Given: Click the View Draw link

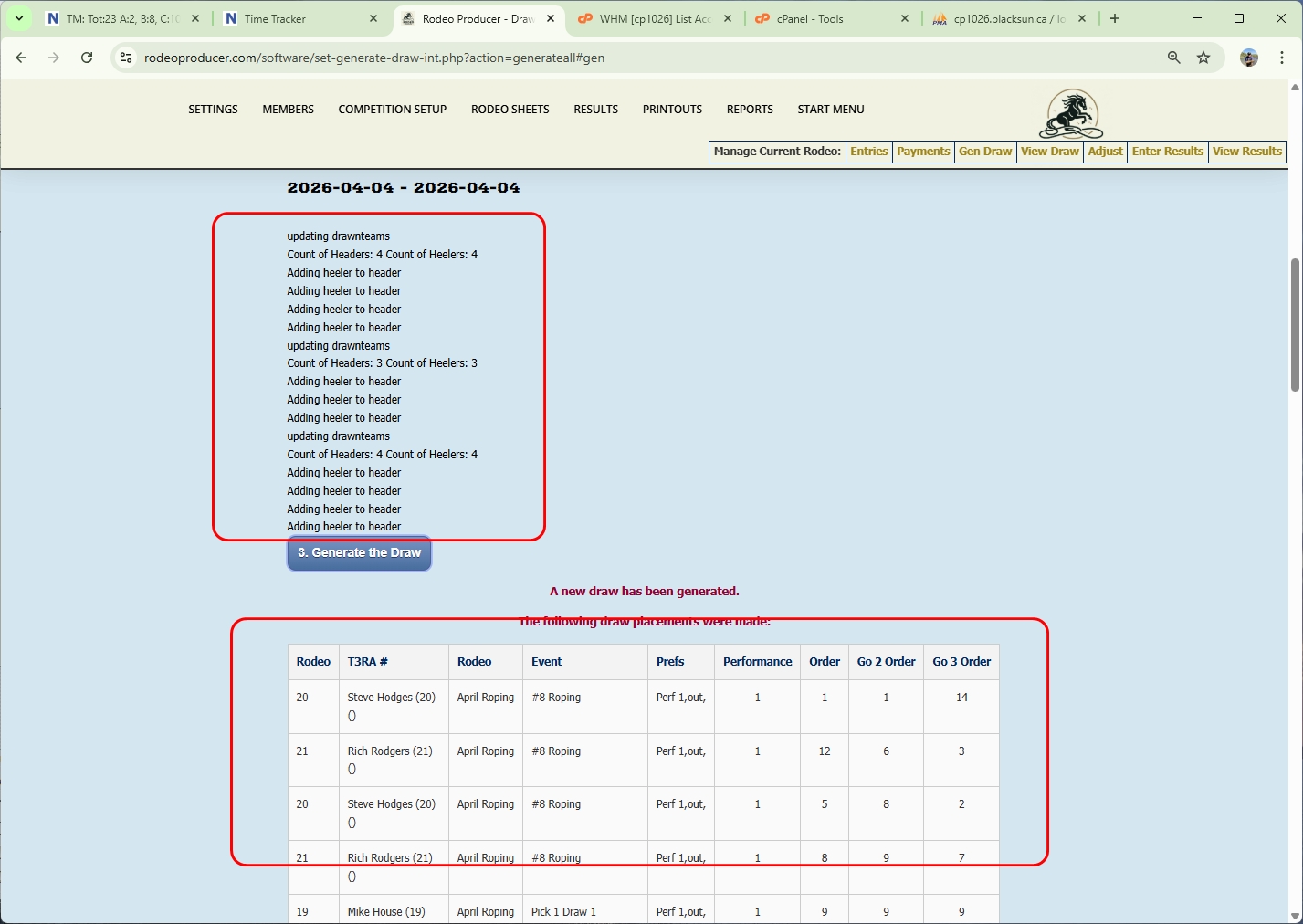Looking at the screenshot, I should 1050,152.
